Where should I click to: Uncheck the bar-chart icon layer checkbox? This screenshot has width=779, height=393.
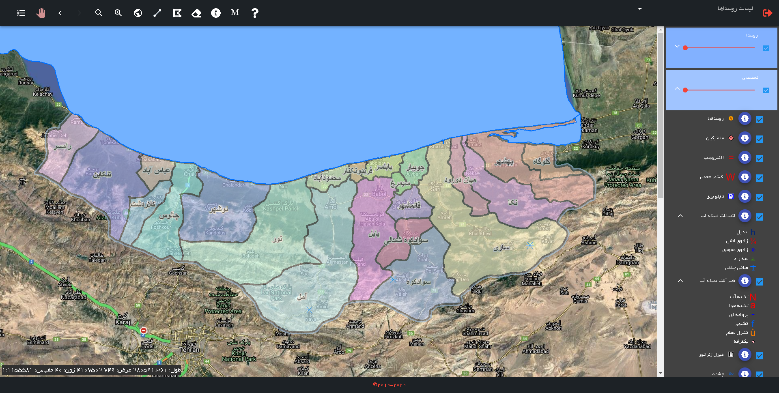point(759,356)
